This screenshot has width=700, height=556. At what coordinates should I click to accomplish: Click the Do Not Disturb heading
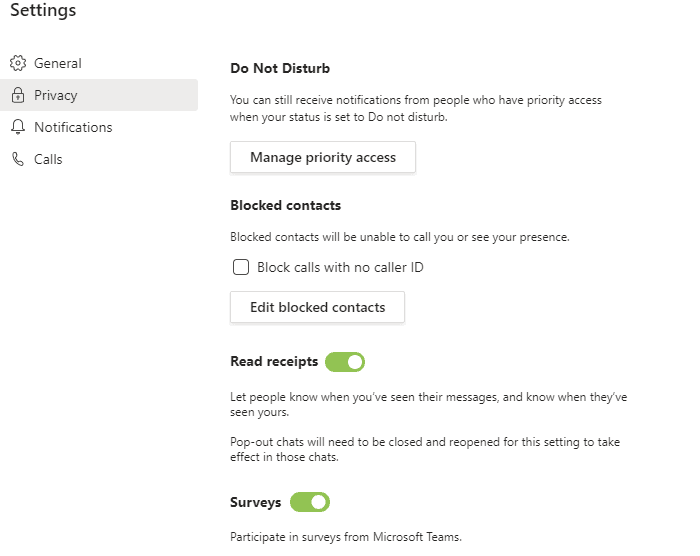click(x=280, y=69)
